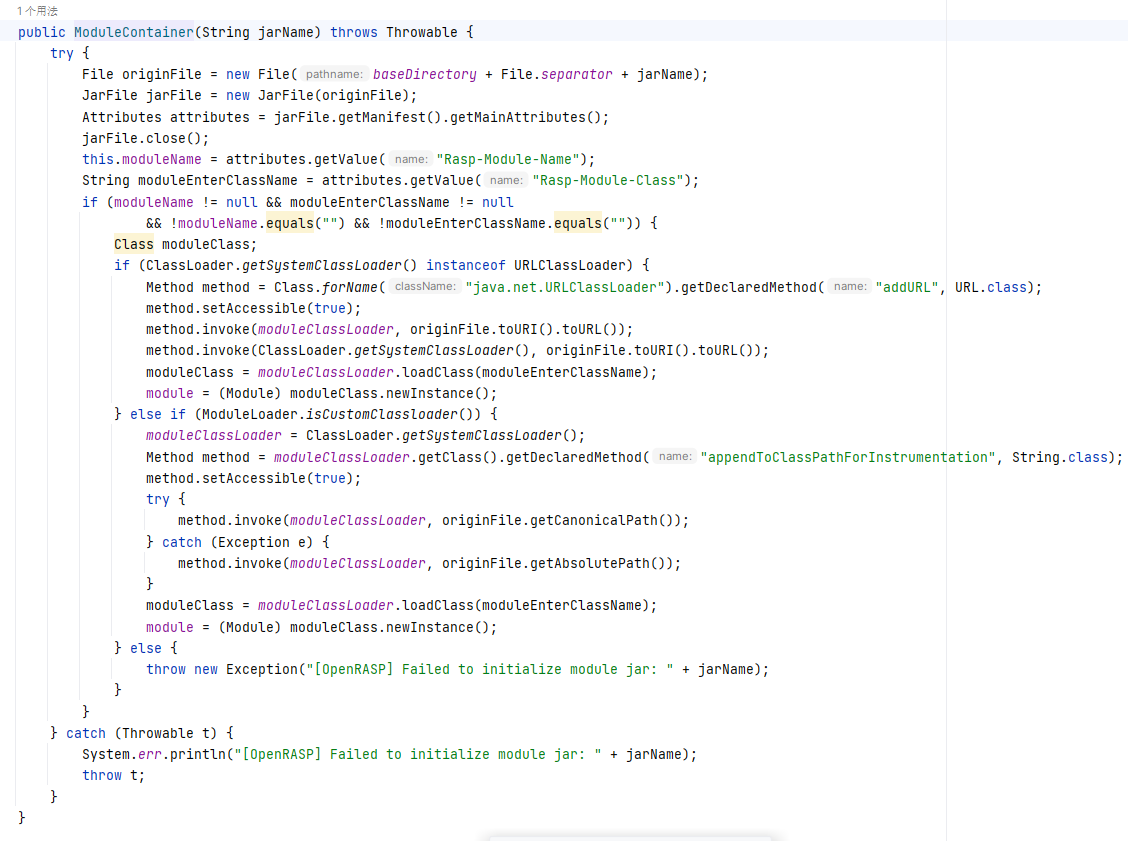Click the baseDirectory field reference
Viewport: 1128px width, 841px height.
[424, 74]
